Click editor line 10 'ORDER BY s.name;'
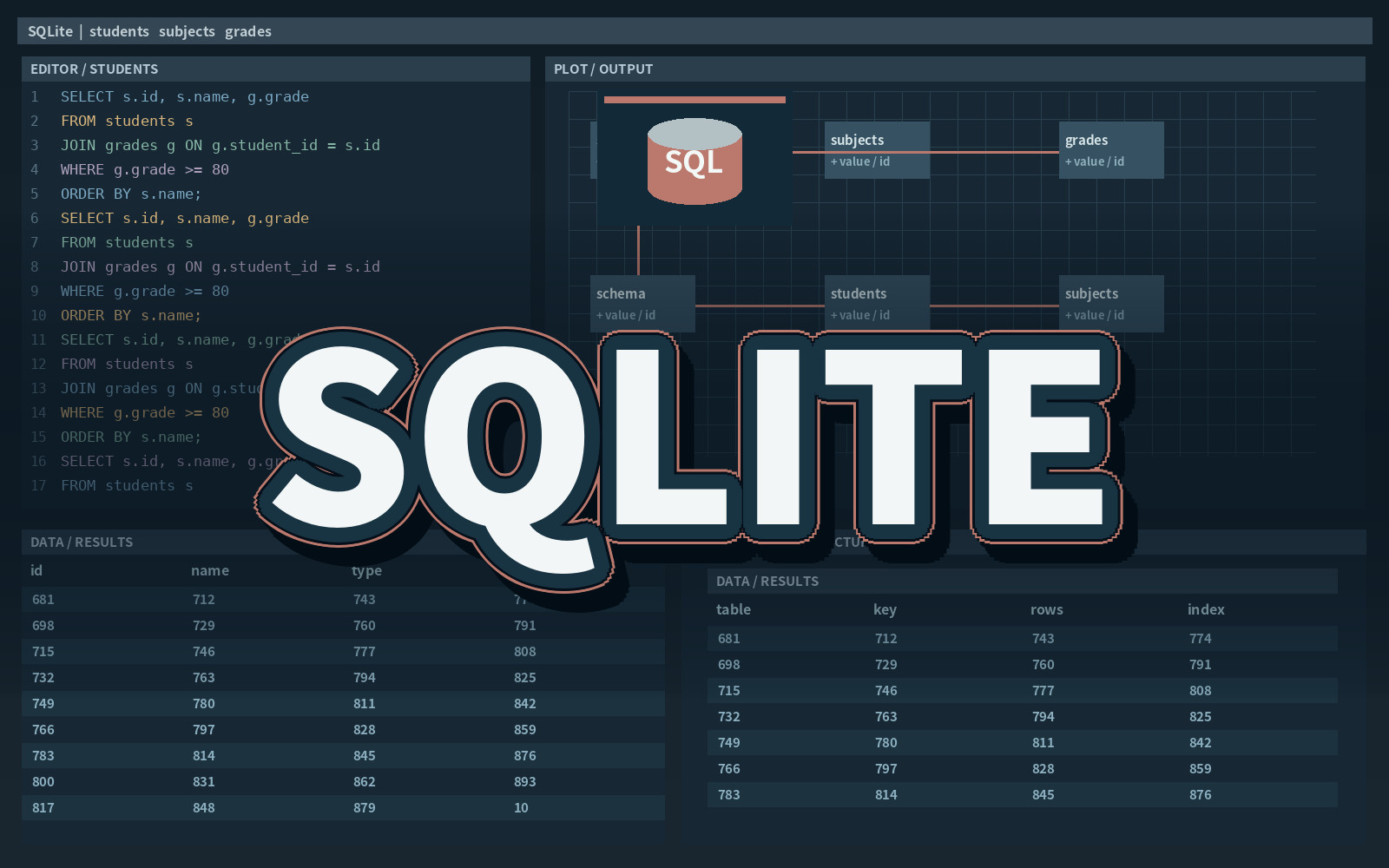This screenshot has height=868, width=1389. 131,315
